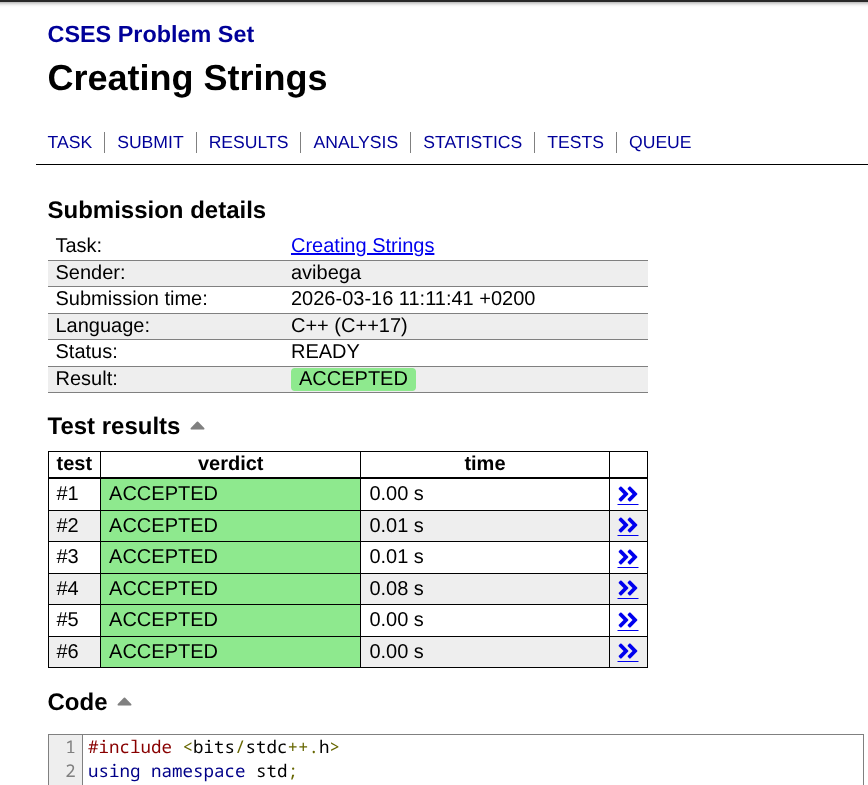Click the verdict column header
Screen dimensions: 868x785
(230, 463)
